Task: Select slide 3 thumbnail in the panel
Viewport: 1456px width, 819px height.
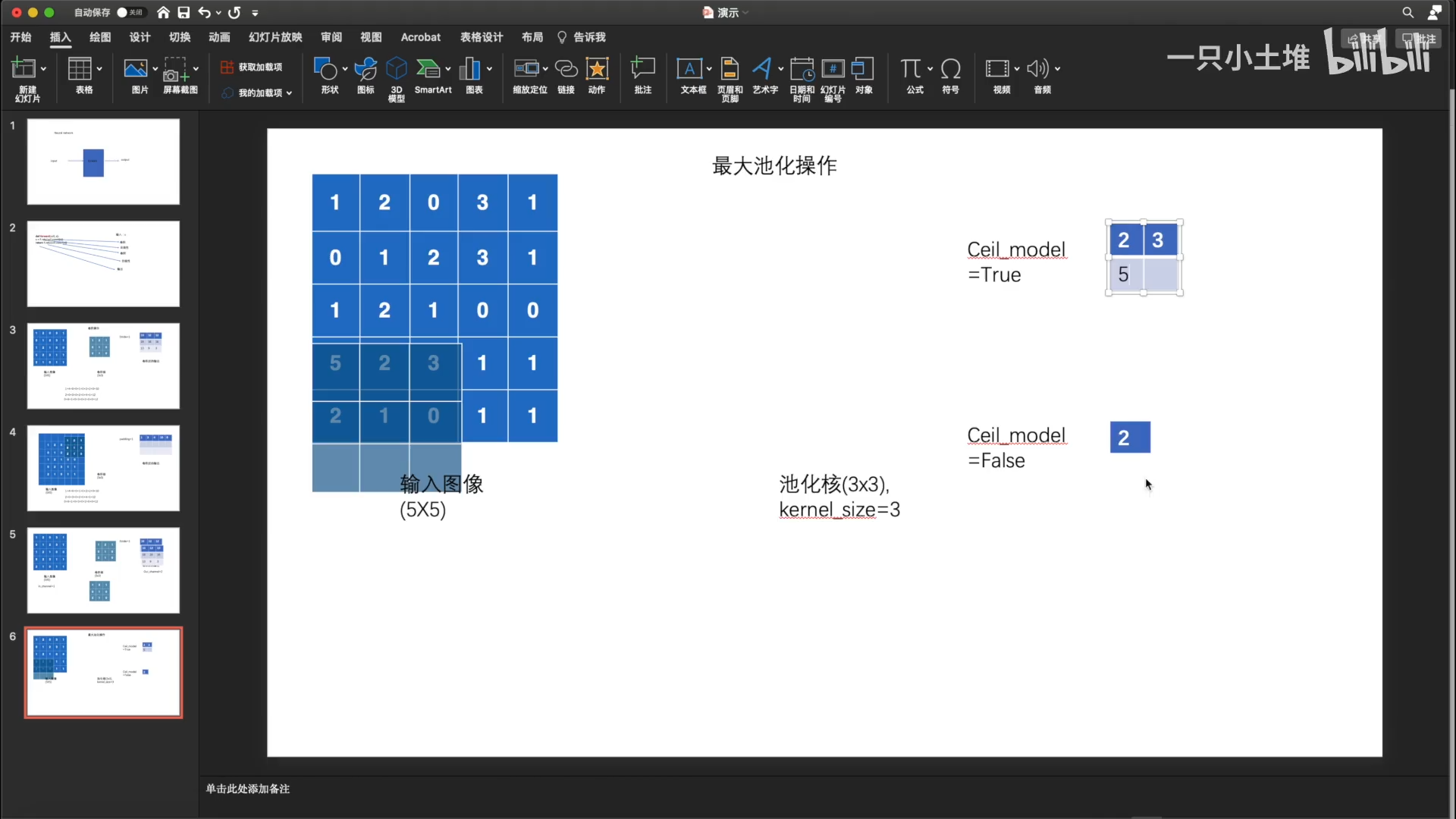Action: coord(103,366)
